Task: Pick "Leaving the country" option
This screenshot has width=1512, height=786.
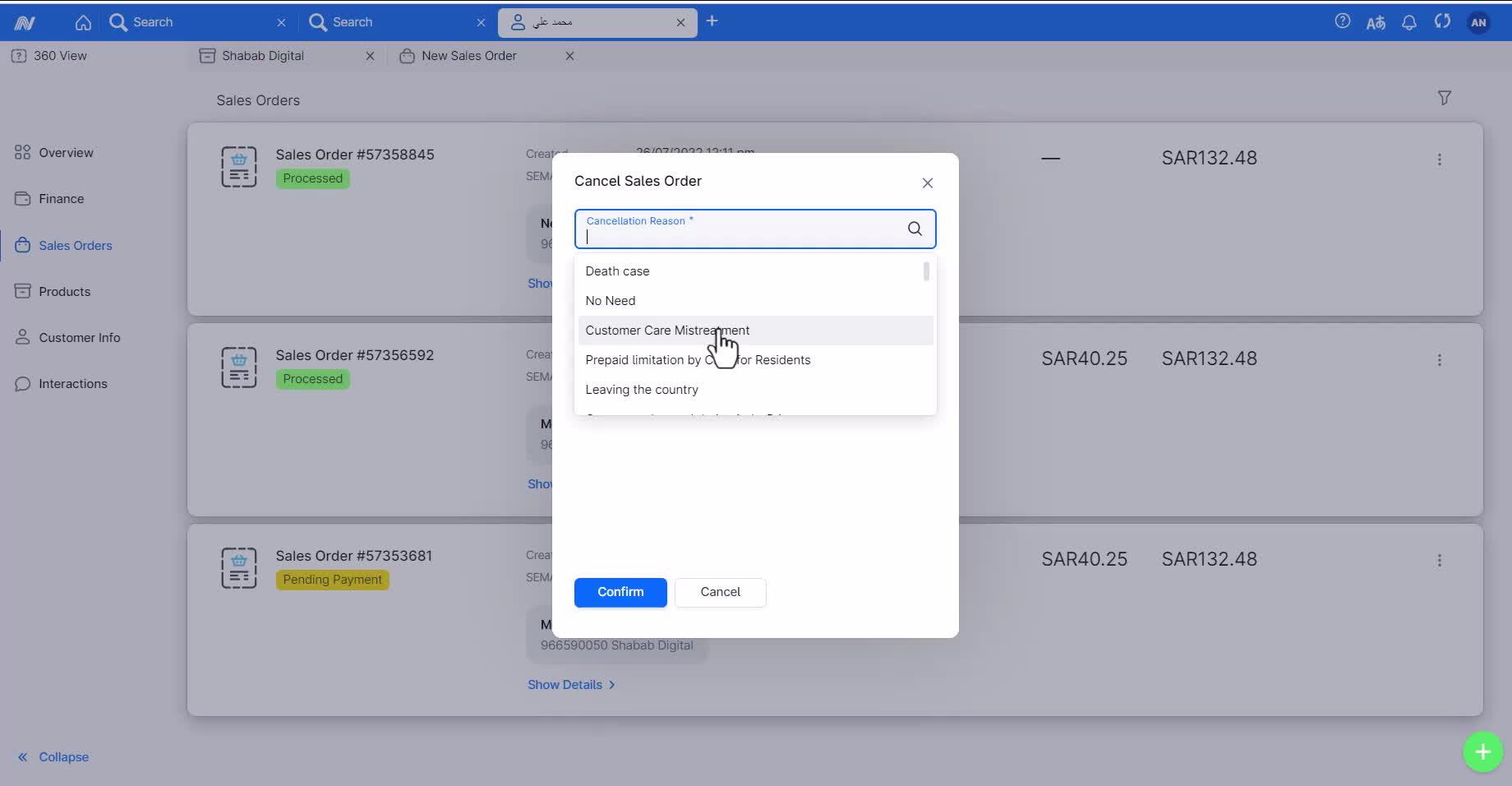Action: pyautogui.click(x=641, y=390)
